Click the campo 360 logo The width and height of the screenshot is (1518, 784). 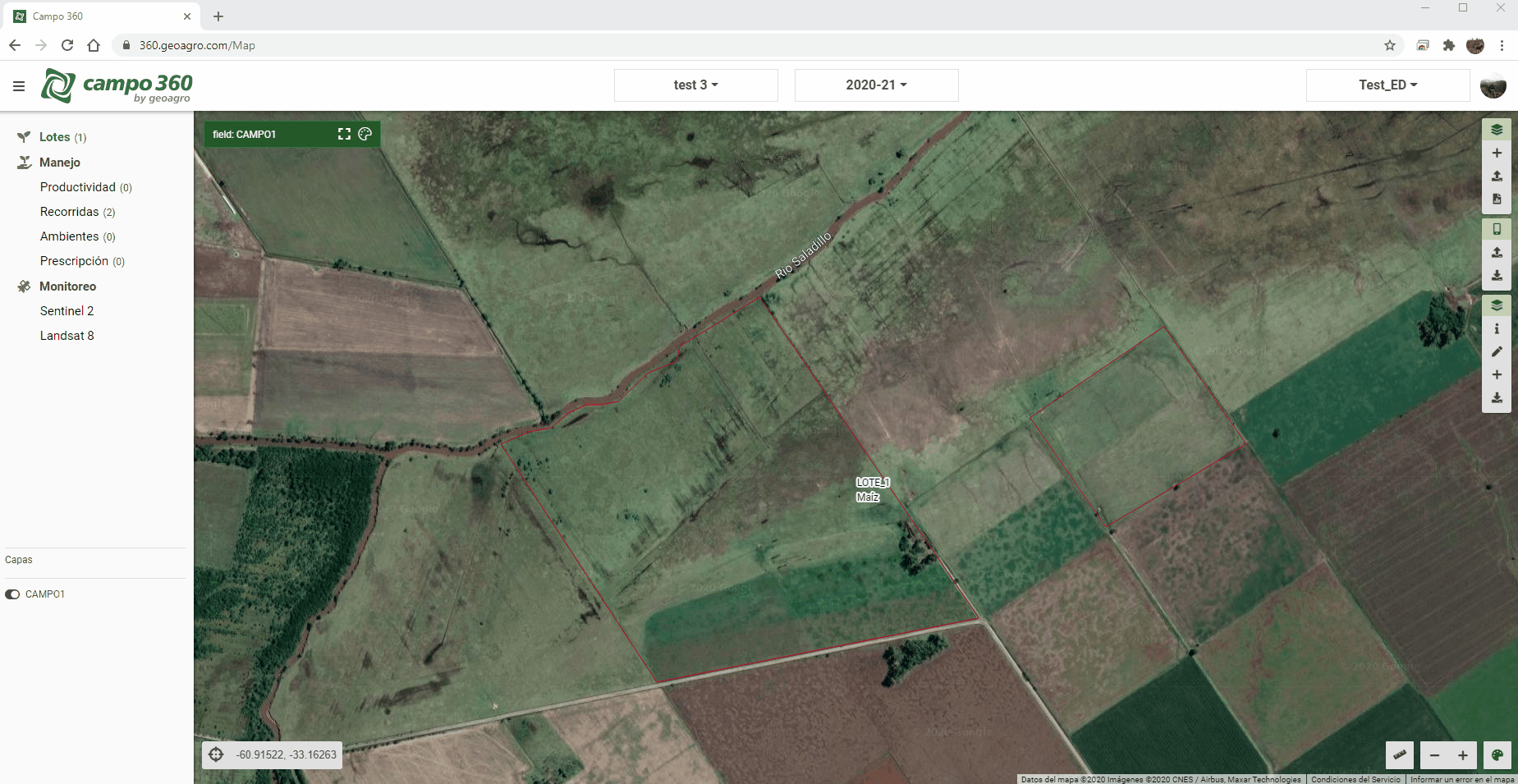(x=117, y=85)
